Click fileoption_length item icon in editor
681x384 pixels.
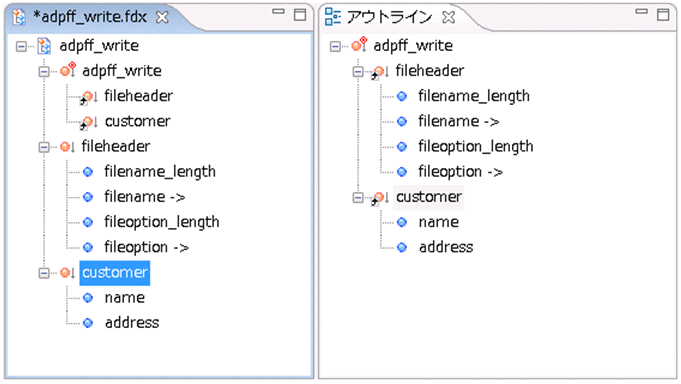pos(88,222)
